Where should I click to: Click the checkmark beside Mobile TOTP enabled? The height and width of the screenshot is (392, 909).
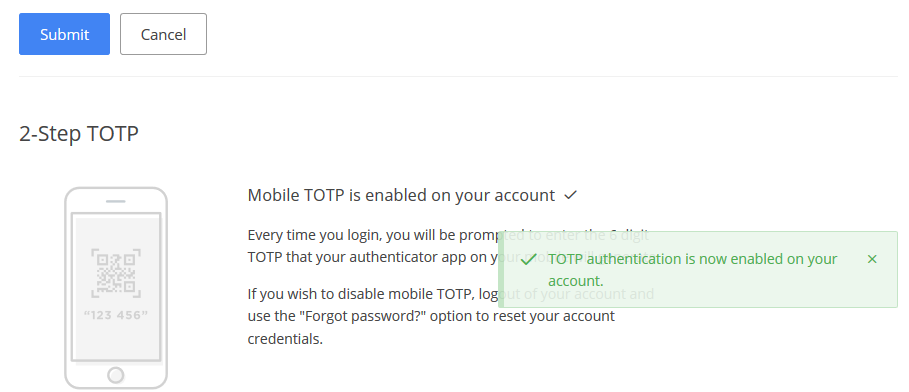click(x=571, y=195)
